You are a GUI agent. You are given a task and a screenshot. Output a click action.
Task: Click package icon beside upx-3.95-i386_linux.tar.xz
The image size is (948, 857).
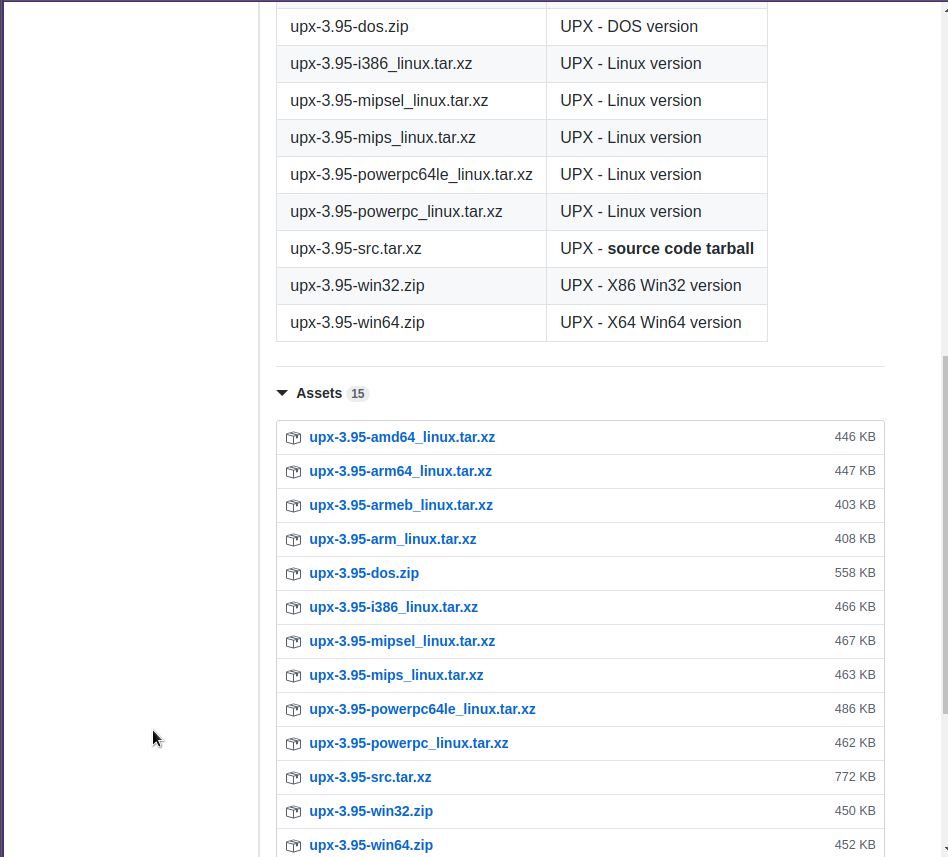click(293, 607)
